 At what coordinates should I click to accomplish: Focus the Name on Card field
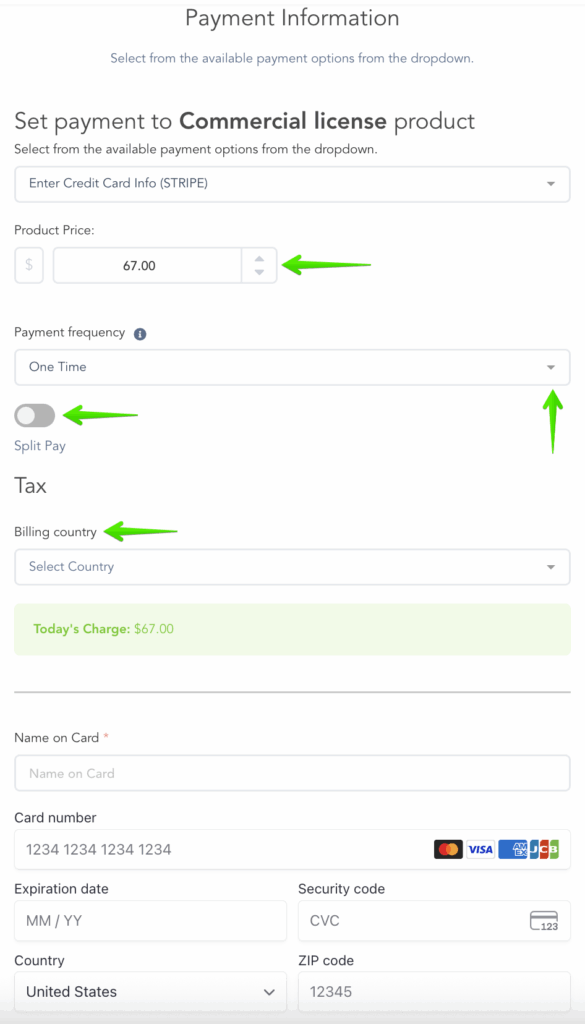pos(292,773)
